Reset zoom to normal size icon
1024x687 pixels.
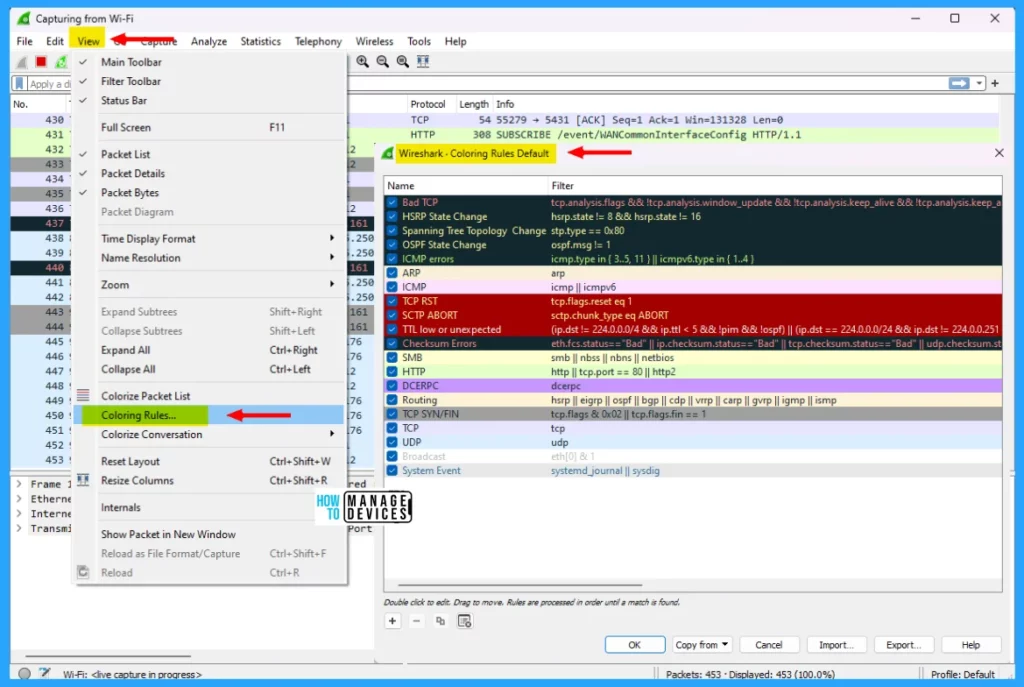(x=403, y=61)
